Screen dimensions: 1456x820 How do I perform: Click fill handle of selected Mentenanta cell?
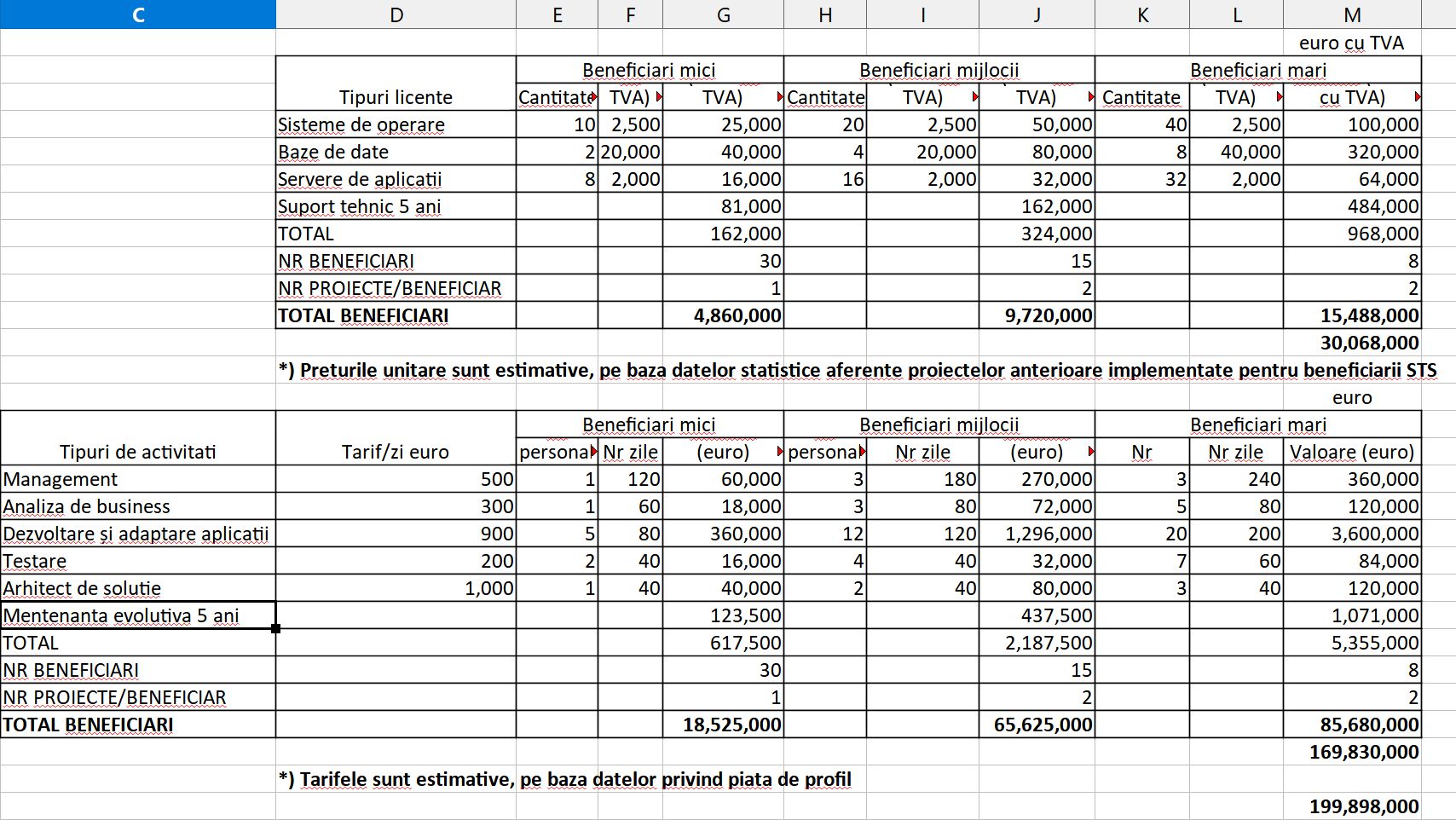[275, 628]
